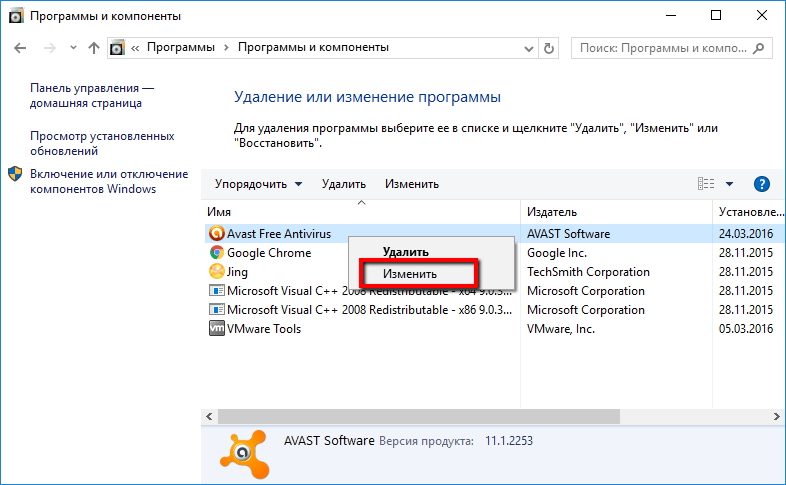Select Avast Free Antivirus row
The image size is (786, 485).
(493, 233)
